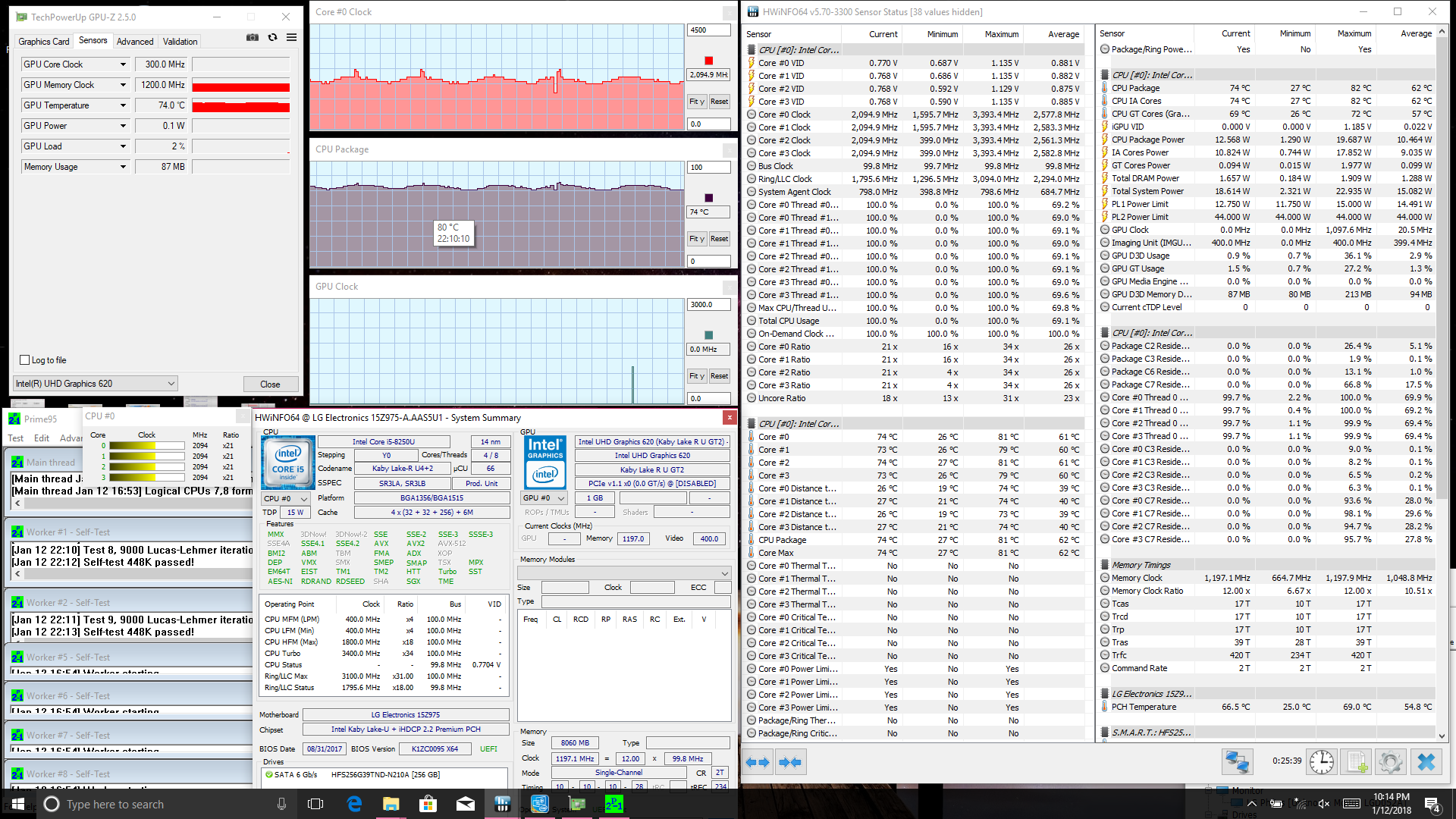Click the Wi-Fi network icon in the tray

pos(1301,804)
